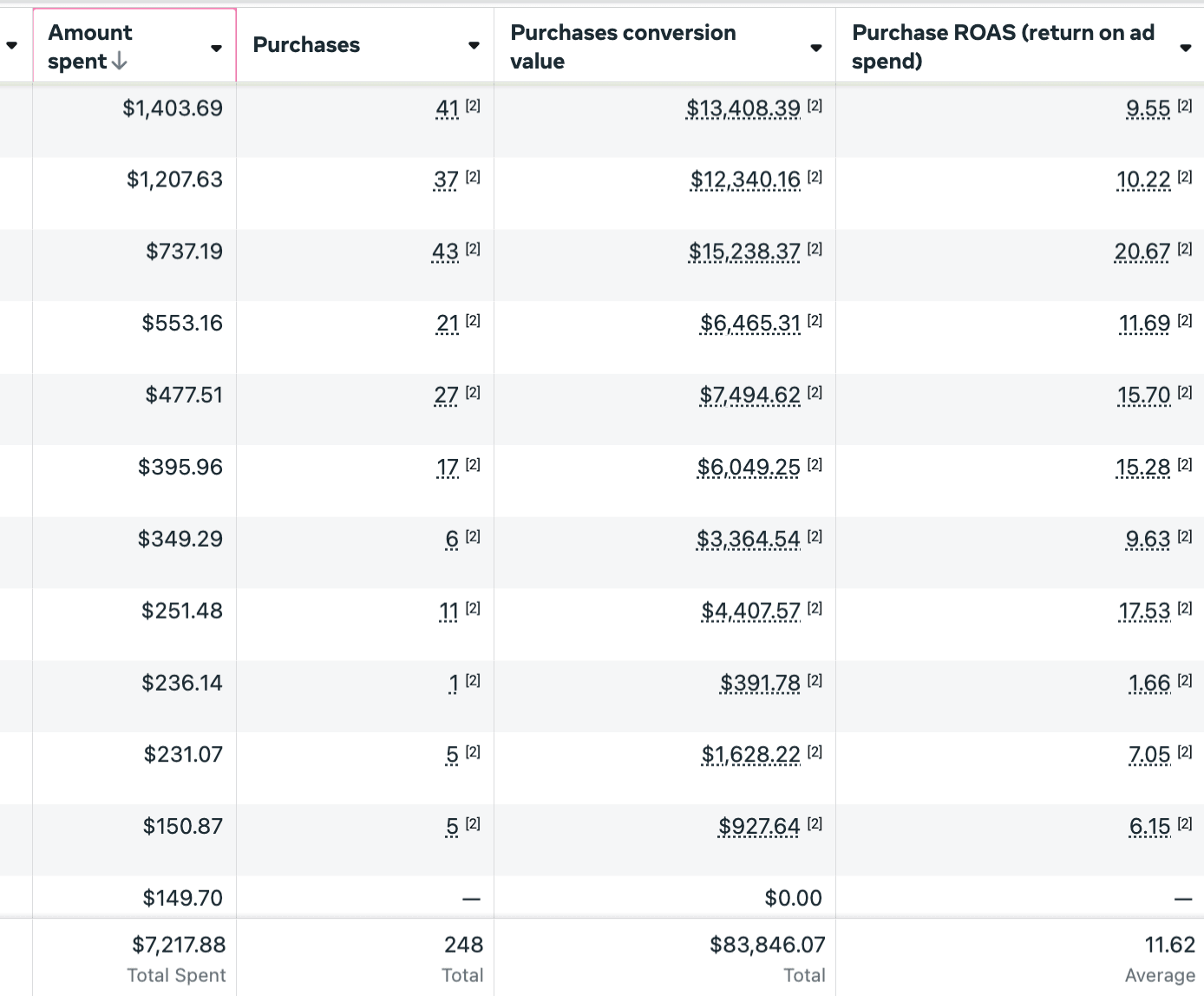Click the 10.22 ROAS value link
The height and width of the screenshot is (996, 1204).
tap(1143, 180)
